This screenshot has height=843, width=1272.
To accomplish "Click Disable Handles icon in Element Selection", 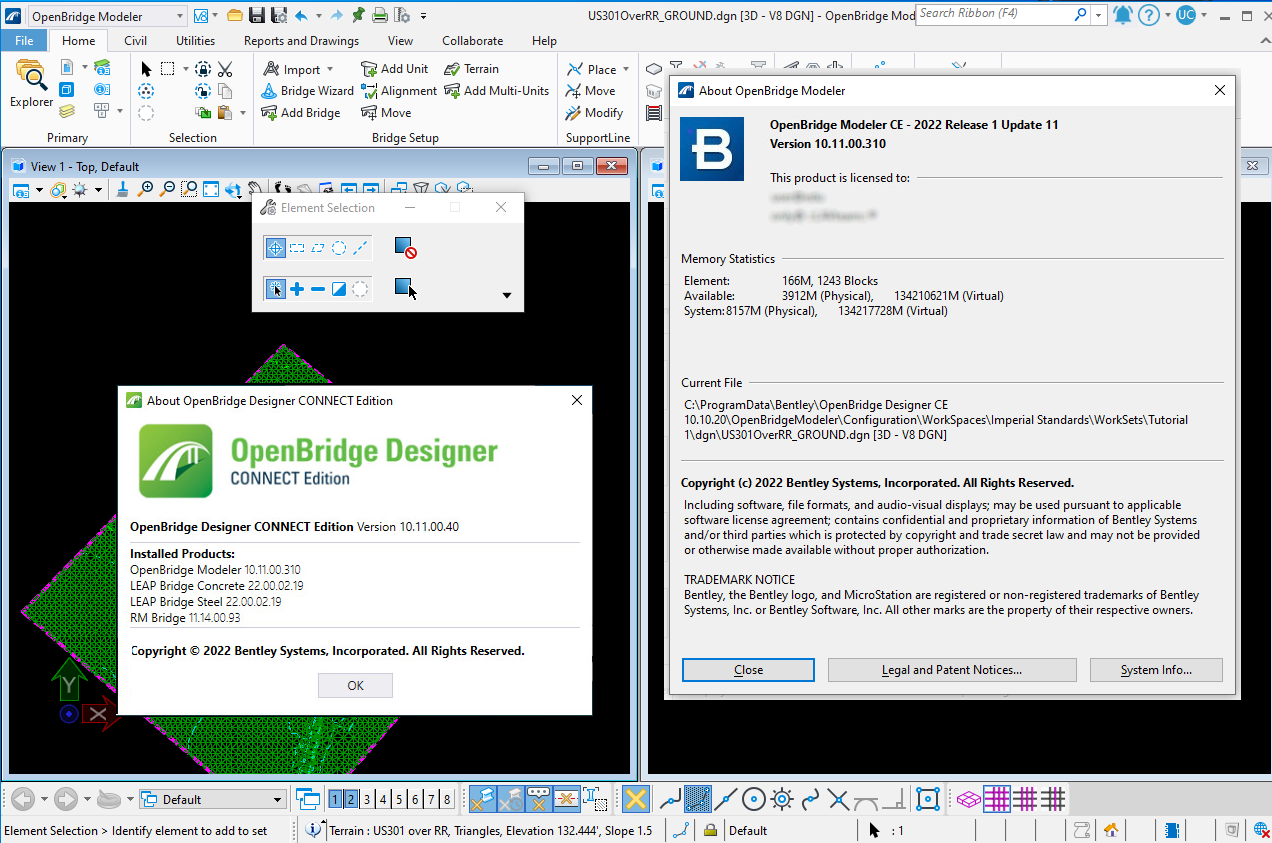I will [405, 247].
